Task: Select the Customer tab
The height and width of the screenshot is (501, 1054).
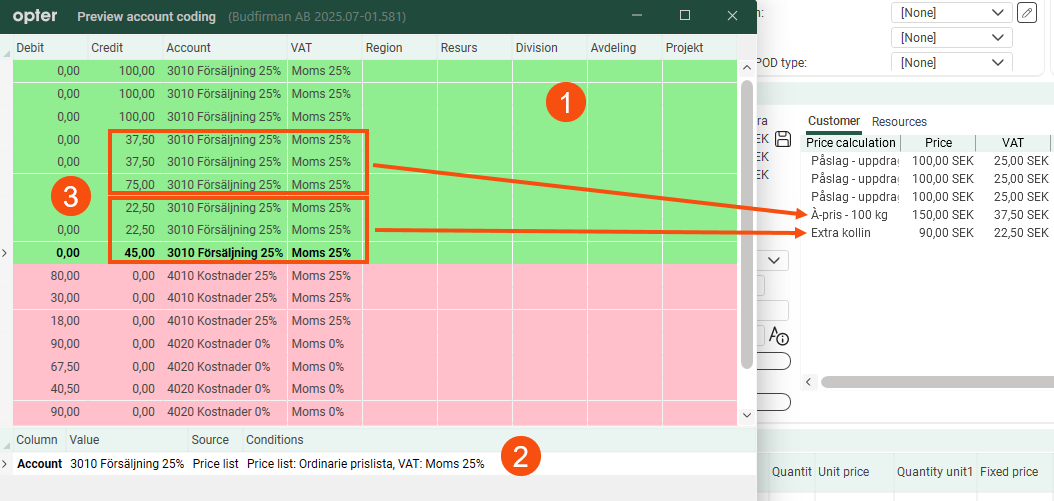Action: tap(834, 121)
